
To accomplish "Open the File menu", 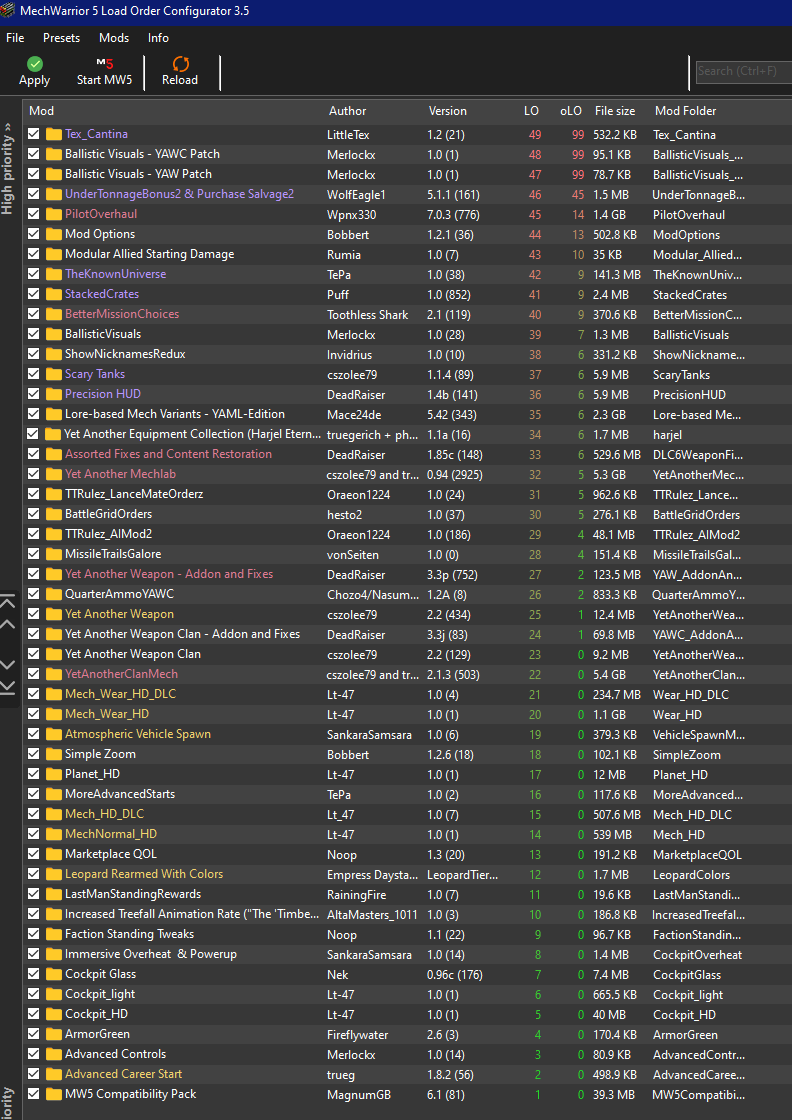I will pyautogui.click(x=15, y=38).
